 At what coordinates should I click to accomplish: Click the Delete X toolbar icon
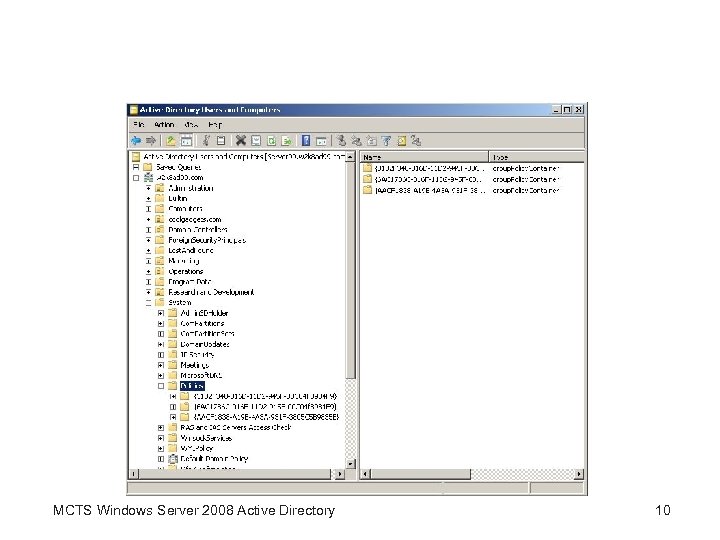click(241, 141)
